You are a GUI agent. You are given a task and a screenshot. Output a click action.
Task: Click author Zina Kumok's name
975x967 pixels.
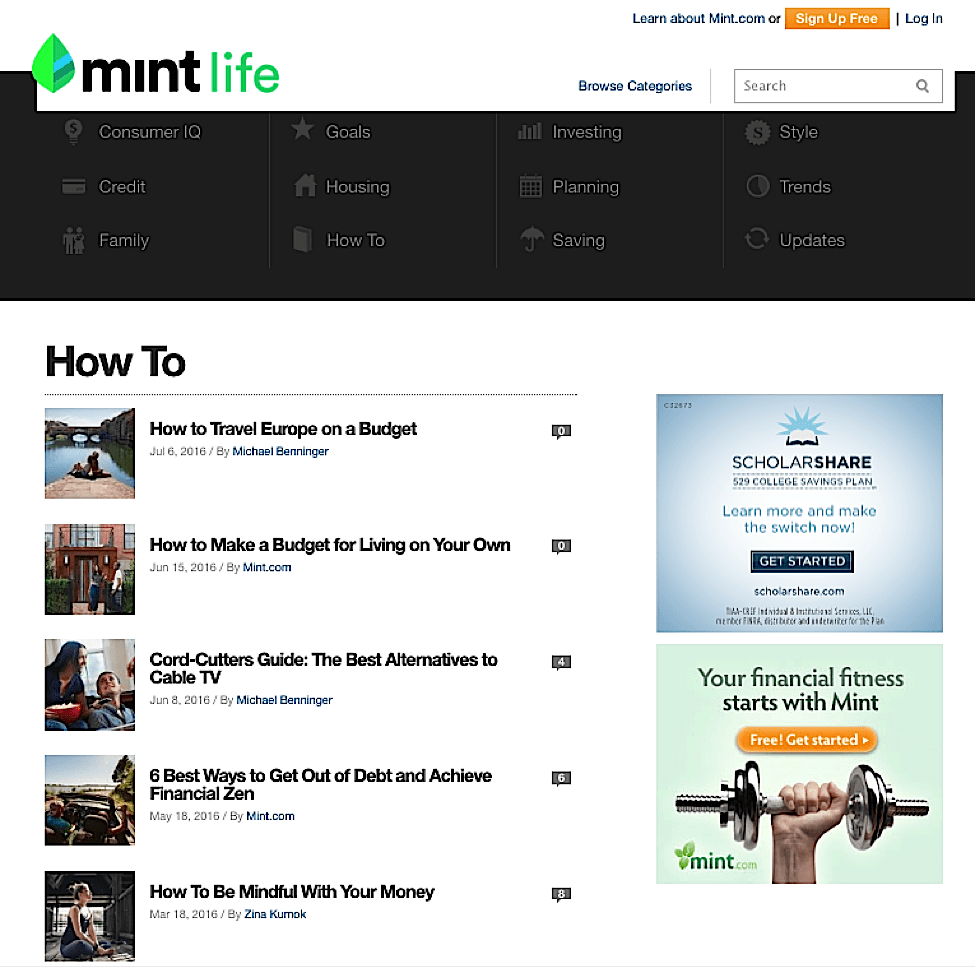click(x=275, y=914)
